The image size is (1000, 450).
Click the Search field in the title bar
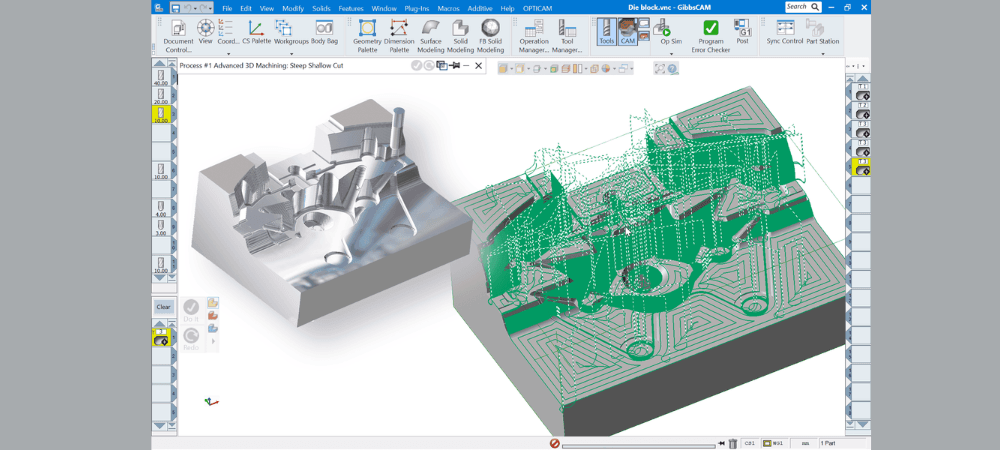pyautogui.click(x=802, y=6)
